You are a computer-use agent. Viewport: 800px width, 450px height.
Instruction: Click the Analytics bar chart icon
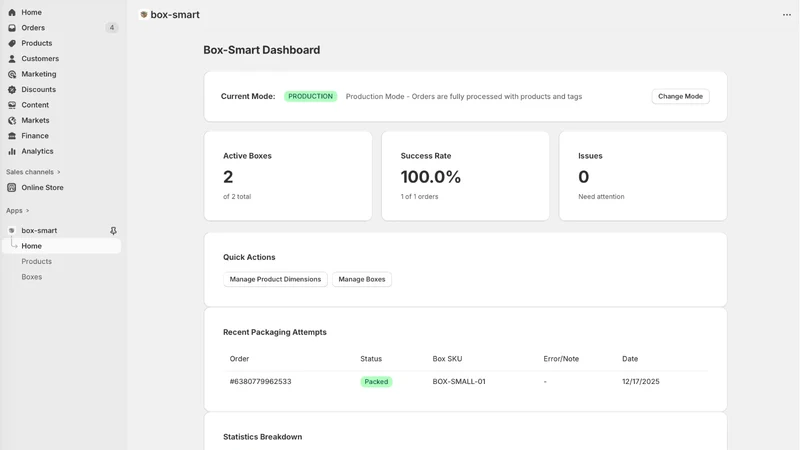[12, 151]
